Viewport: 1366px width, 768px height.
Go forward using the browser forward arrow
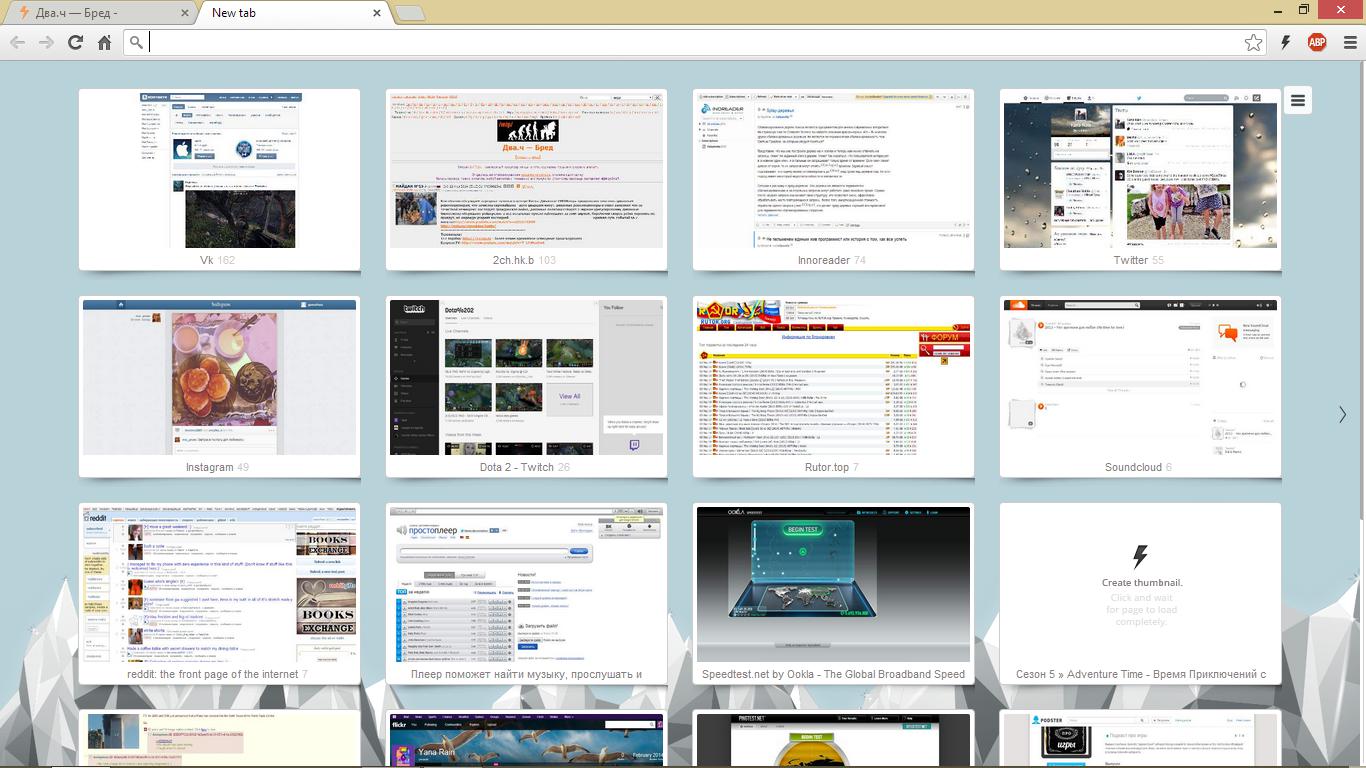point(46,42)
